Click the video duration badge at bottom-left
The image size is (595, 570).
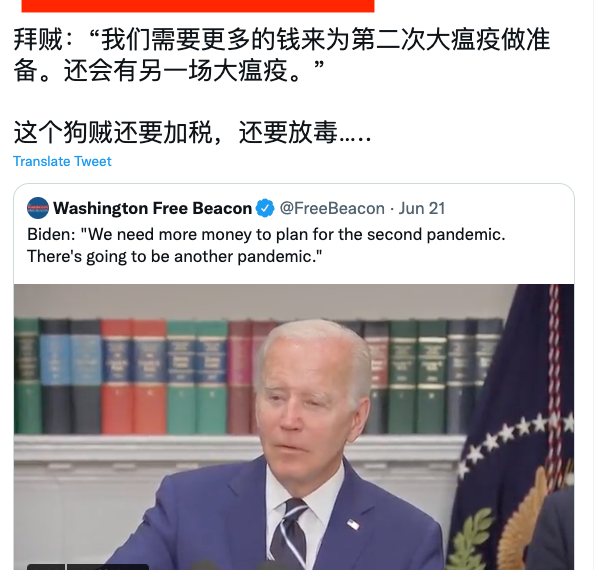[46, 567]
